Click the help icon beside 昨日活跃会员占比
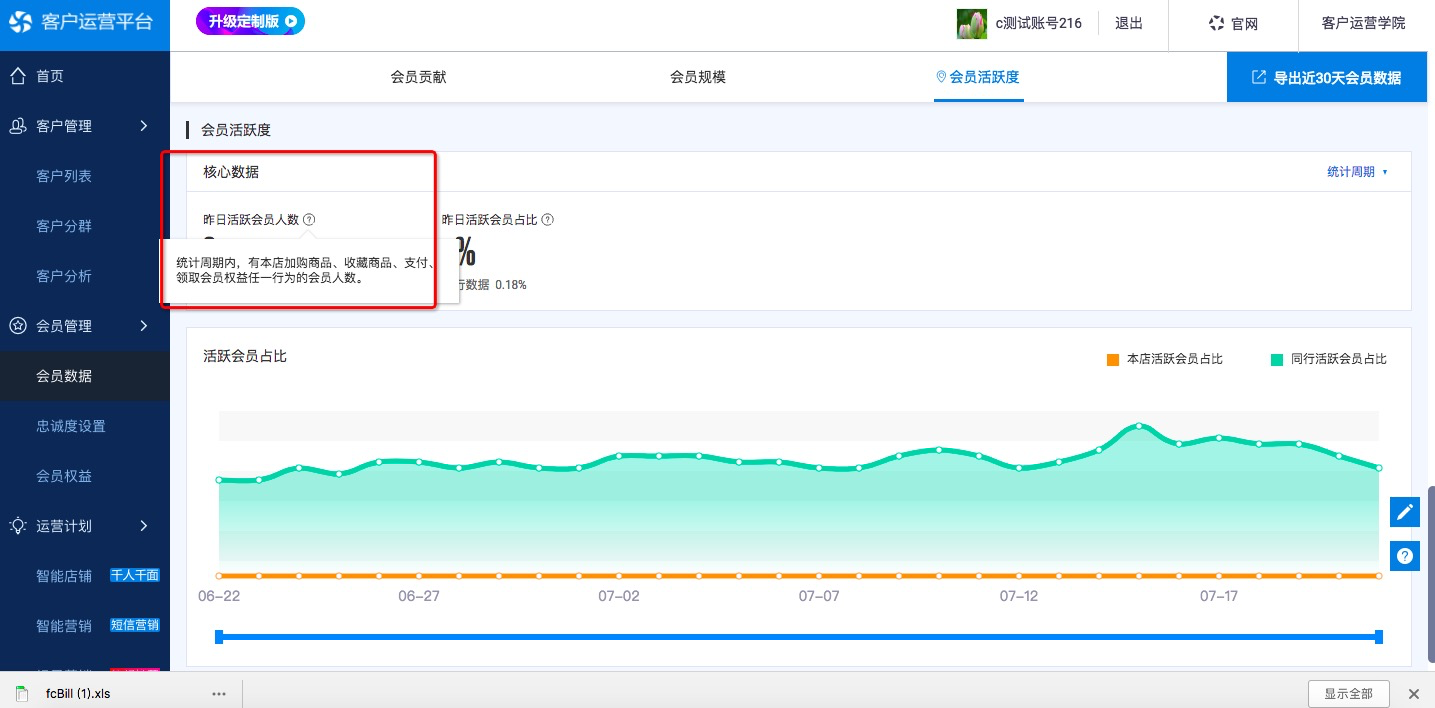This screenshot has height=708, width=1435. point(547,219)
